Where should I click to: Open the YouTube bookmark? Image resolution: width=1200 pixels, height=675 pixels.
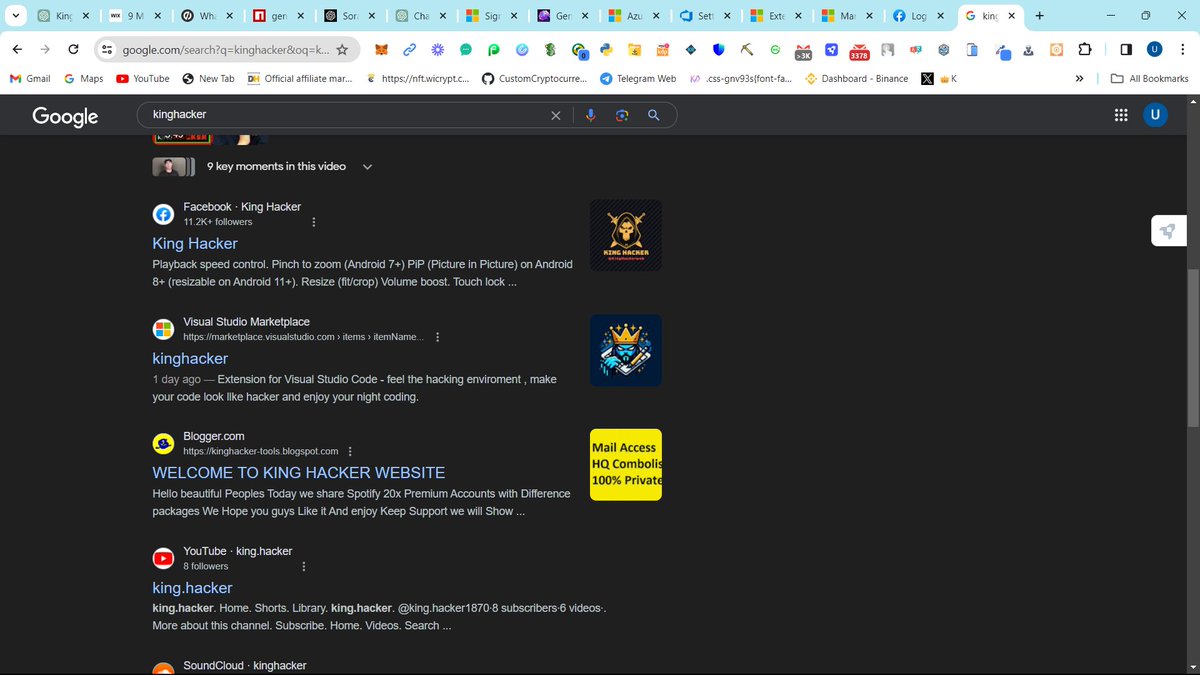[x=142, y=78]
